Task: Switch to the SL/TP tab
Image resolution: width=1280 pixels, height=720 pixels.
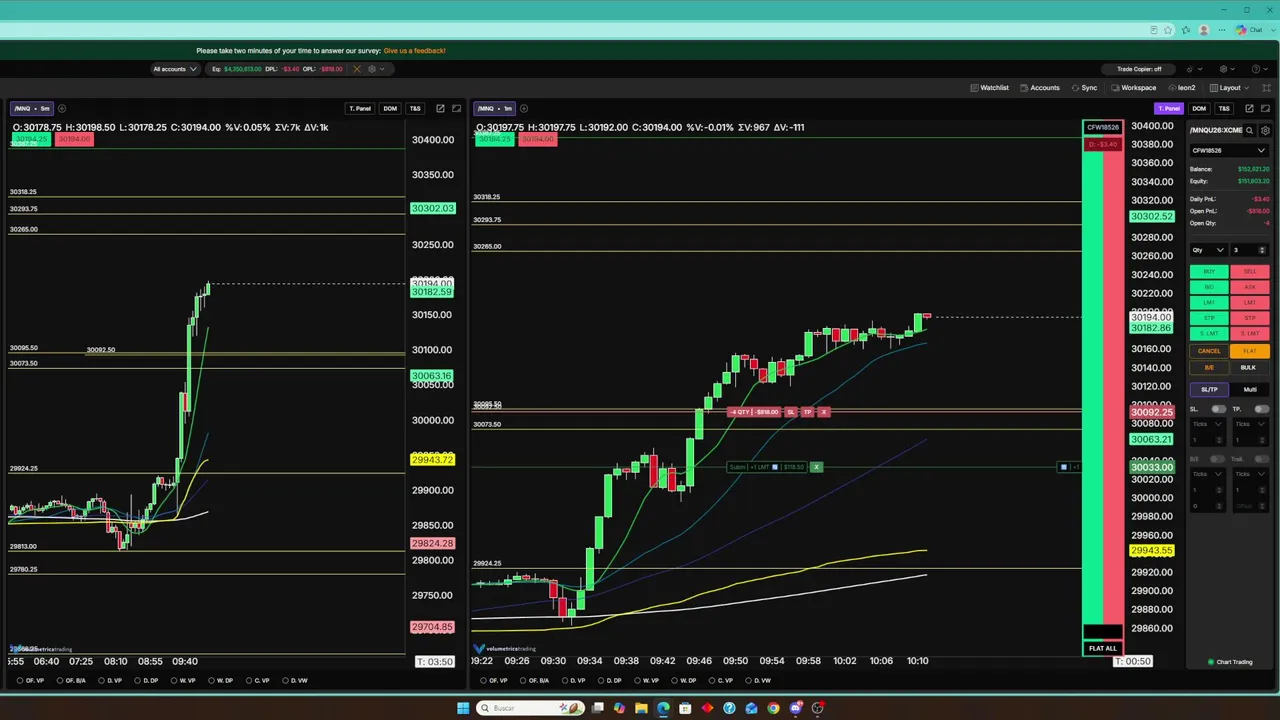Action: point(1209,389)
